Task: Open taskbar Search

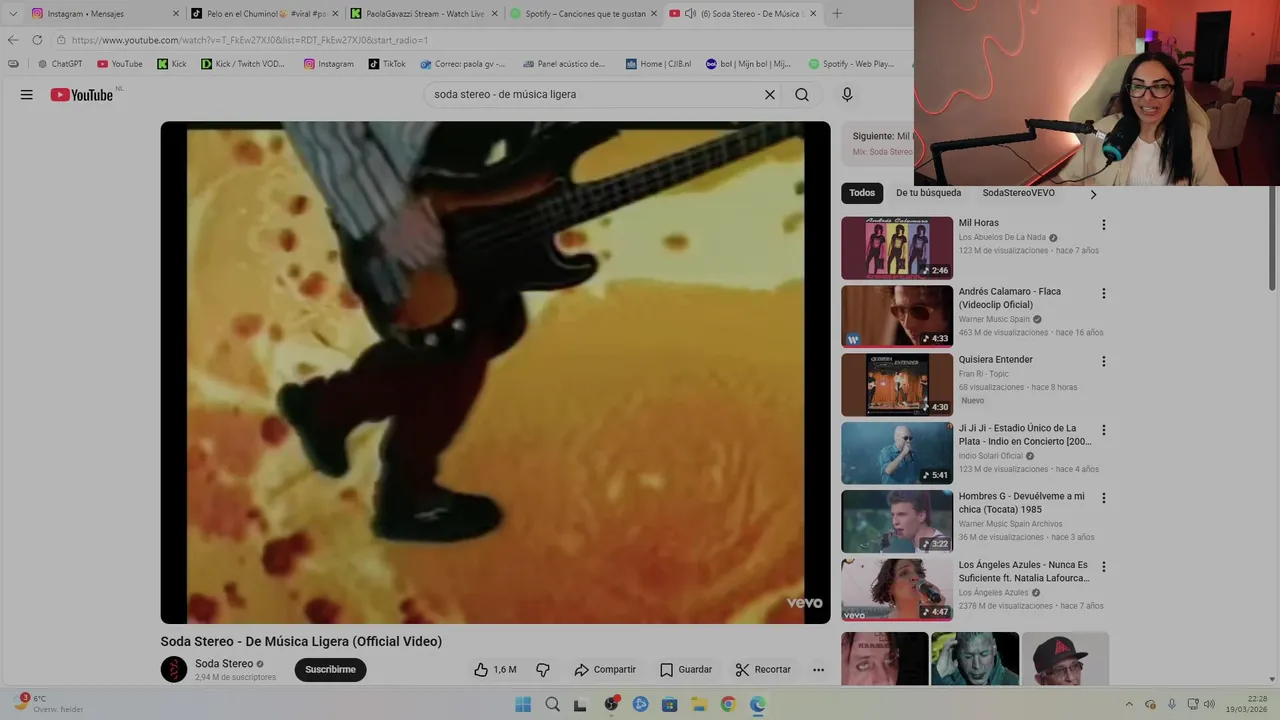Action: (552, 704)
